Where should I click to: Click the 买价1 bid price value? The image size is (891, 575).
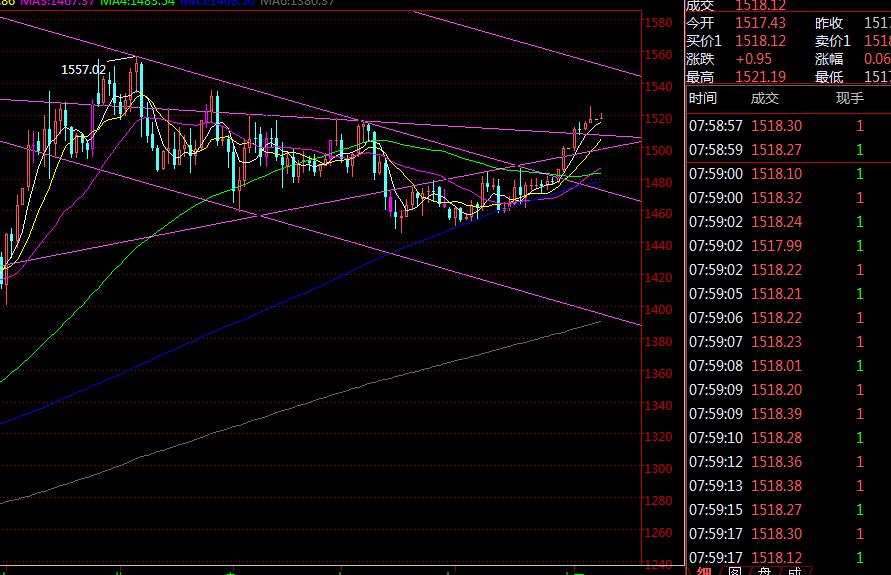[x=760, y=41]
